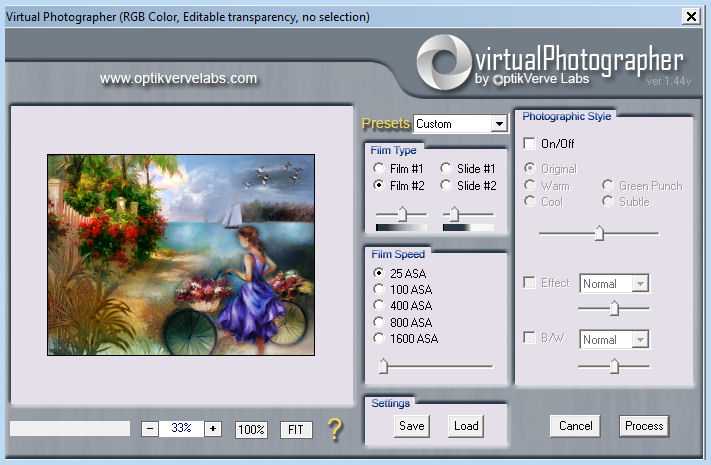Click the preview image of girl with bicycle
Screen dimensions: 711x465
(181, 255)
